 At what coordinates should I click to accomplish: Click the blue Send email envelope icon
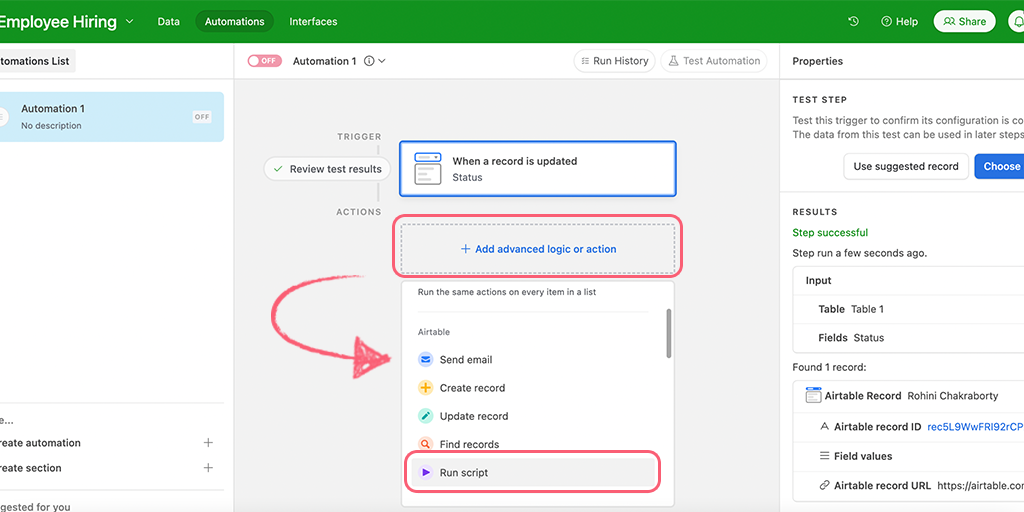pos(425,360)
